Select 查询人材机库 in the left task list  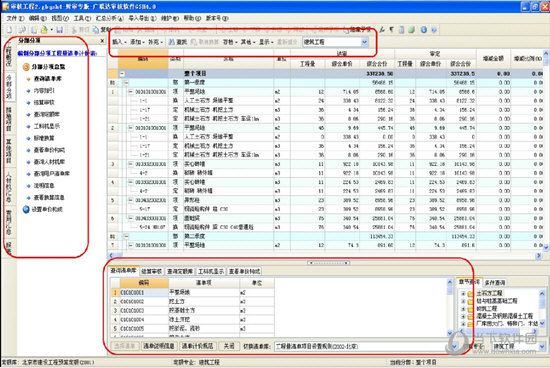click(49, 162)
